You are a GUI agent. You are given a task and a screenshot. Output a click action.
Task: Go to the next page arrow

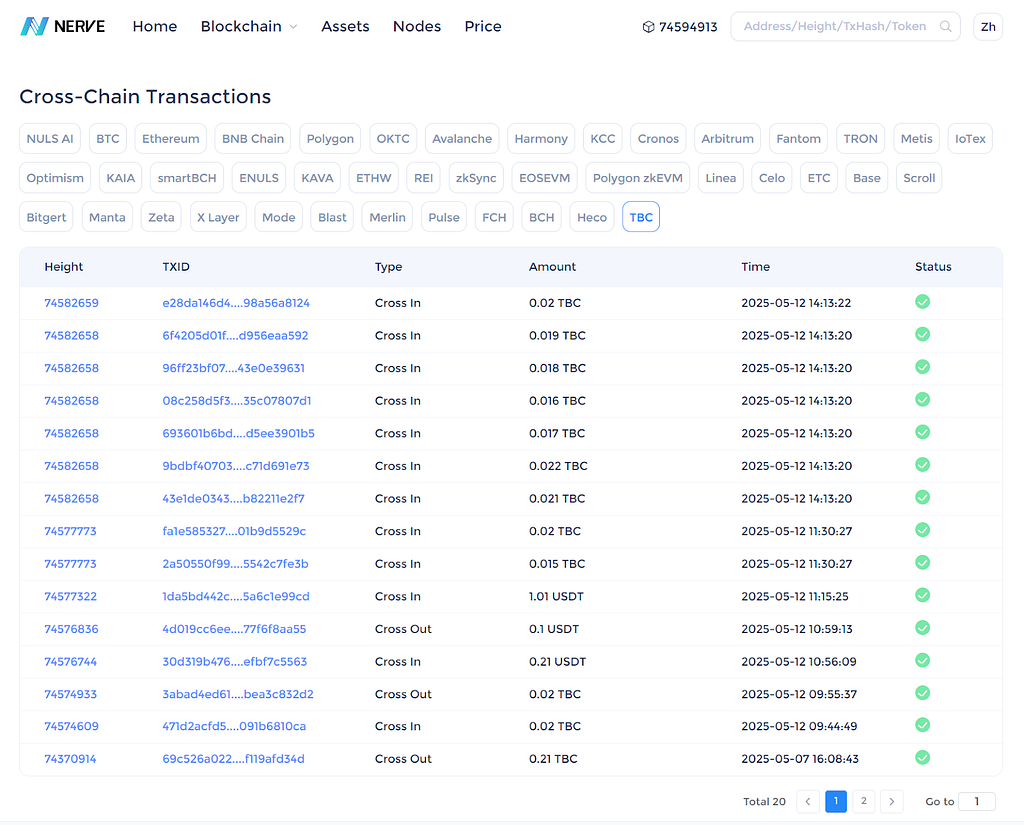tap(891, 801)
